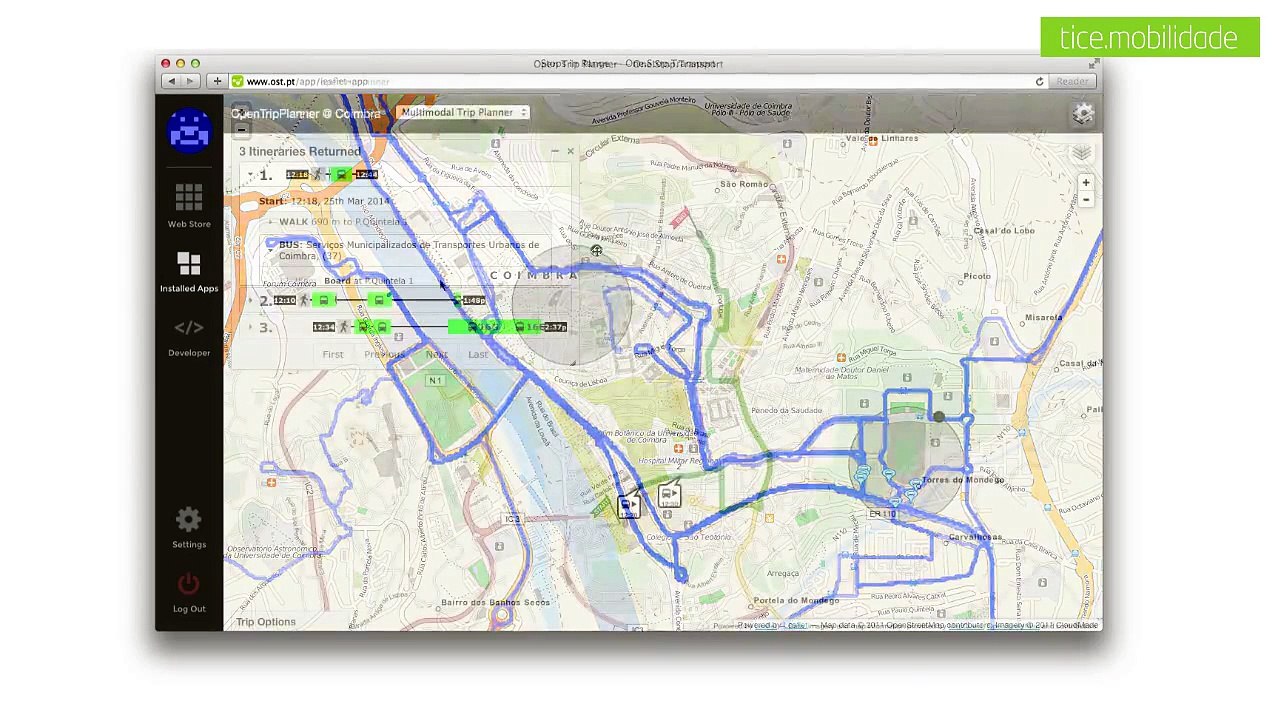Close the itineraries results panel
Screen dimensions: 1280x720
(570, 152)
